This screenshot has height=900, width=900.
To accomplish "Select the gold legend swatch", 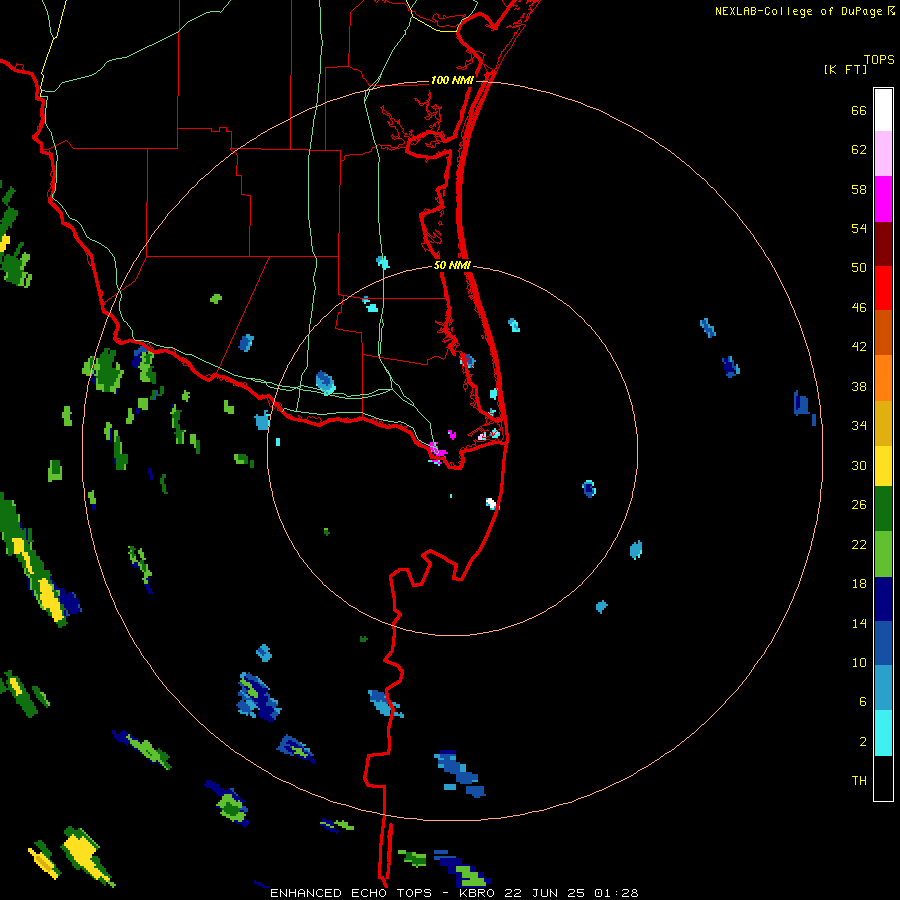I will click(x=883, y=423).
